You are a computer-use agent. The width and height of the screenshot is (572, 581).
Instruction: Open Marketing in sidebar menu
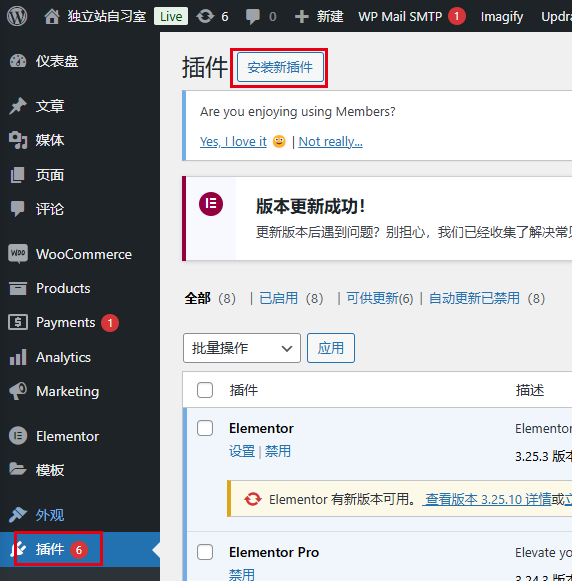[68, 391]
